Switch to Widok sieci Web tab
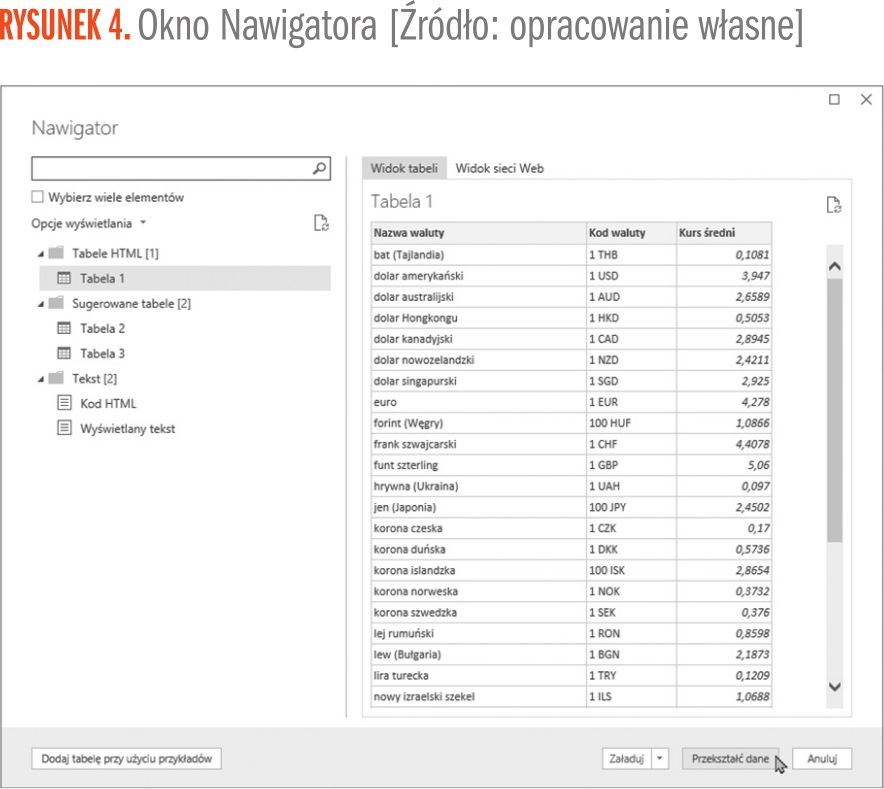The height and width of the screenshot is (789, 884). [499, 169]
